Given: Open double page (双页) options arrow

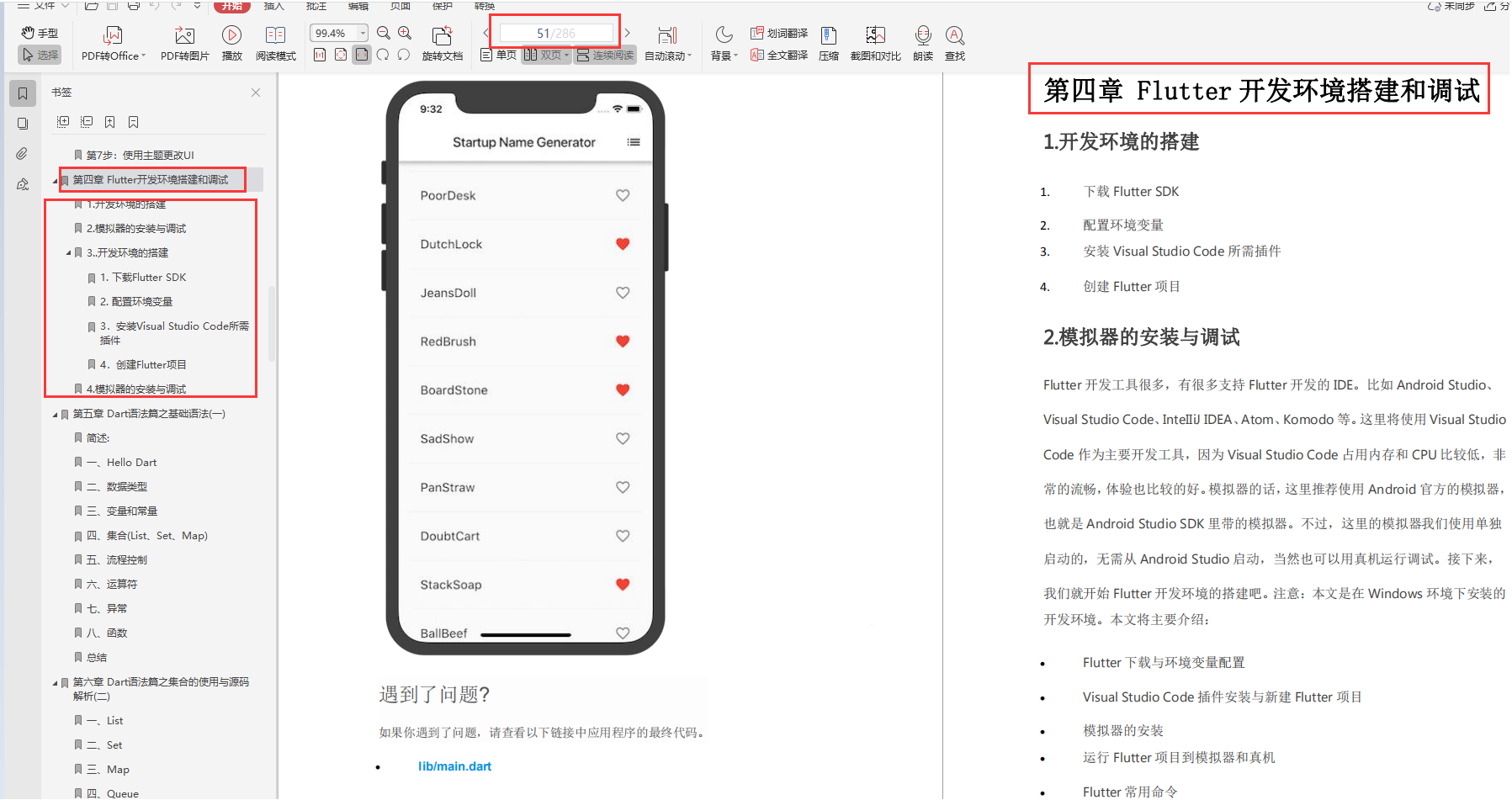Looking at the screenshot, I should click(x=566, y=55).
